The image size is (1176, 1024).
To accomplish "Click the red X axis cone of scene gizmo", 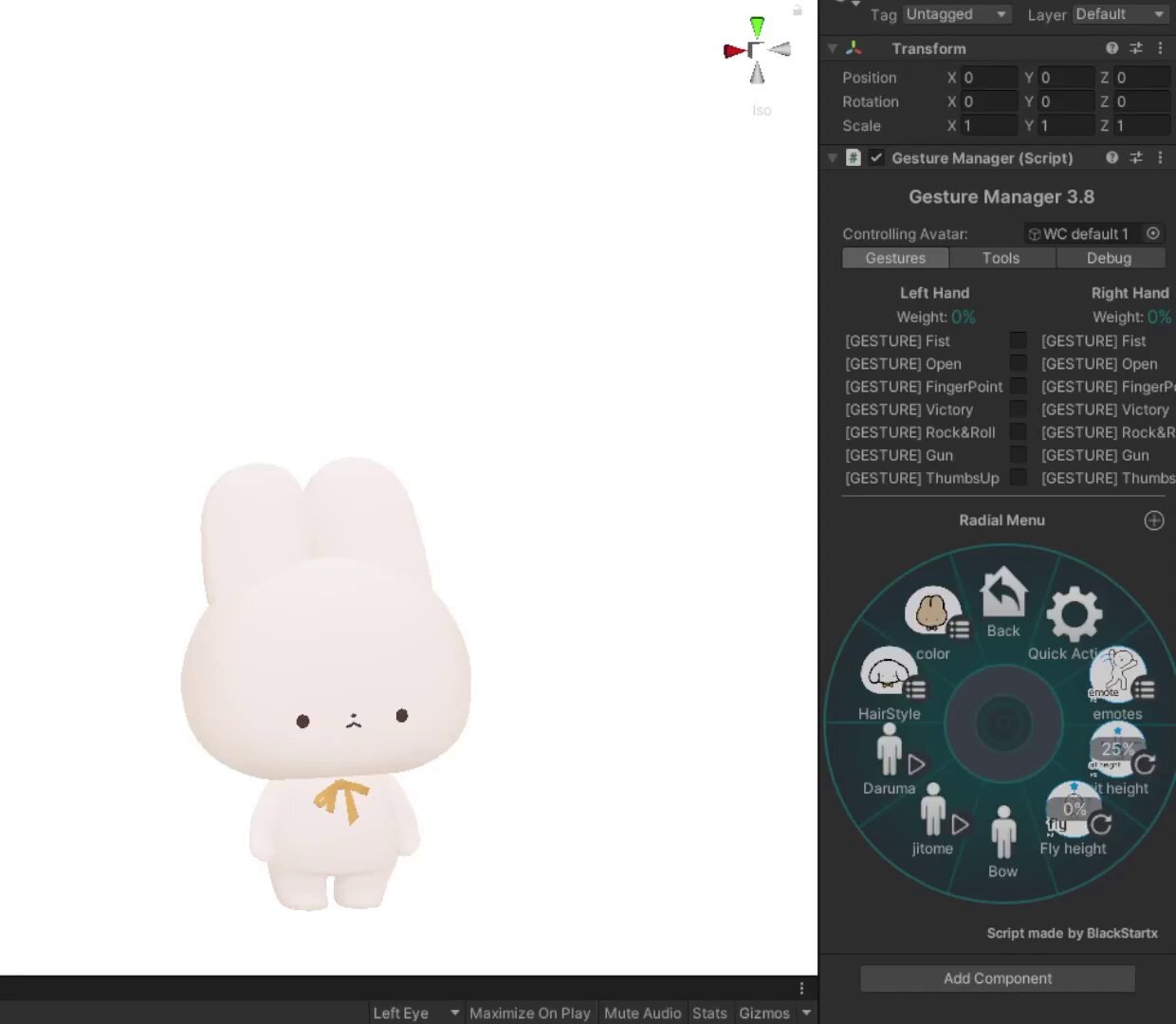I will point(733,50).
